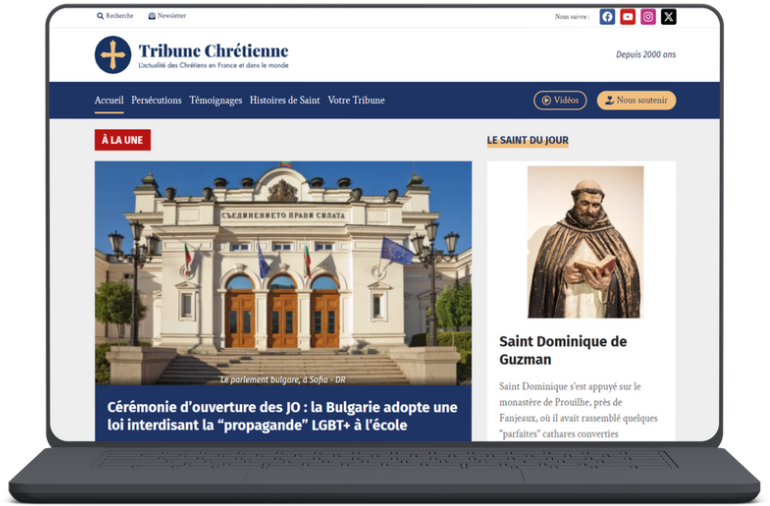Select the Accueil menu item
The image size is (770, 506).
(x=109, y=100)
